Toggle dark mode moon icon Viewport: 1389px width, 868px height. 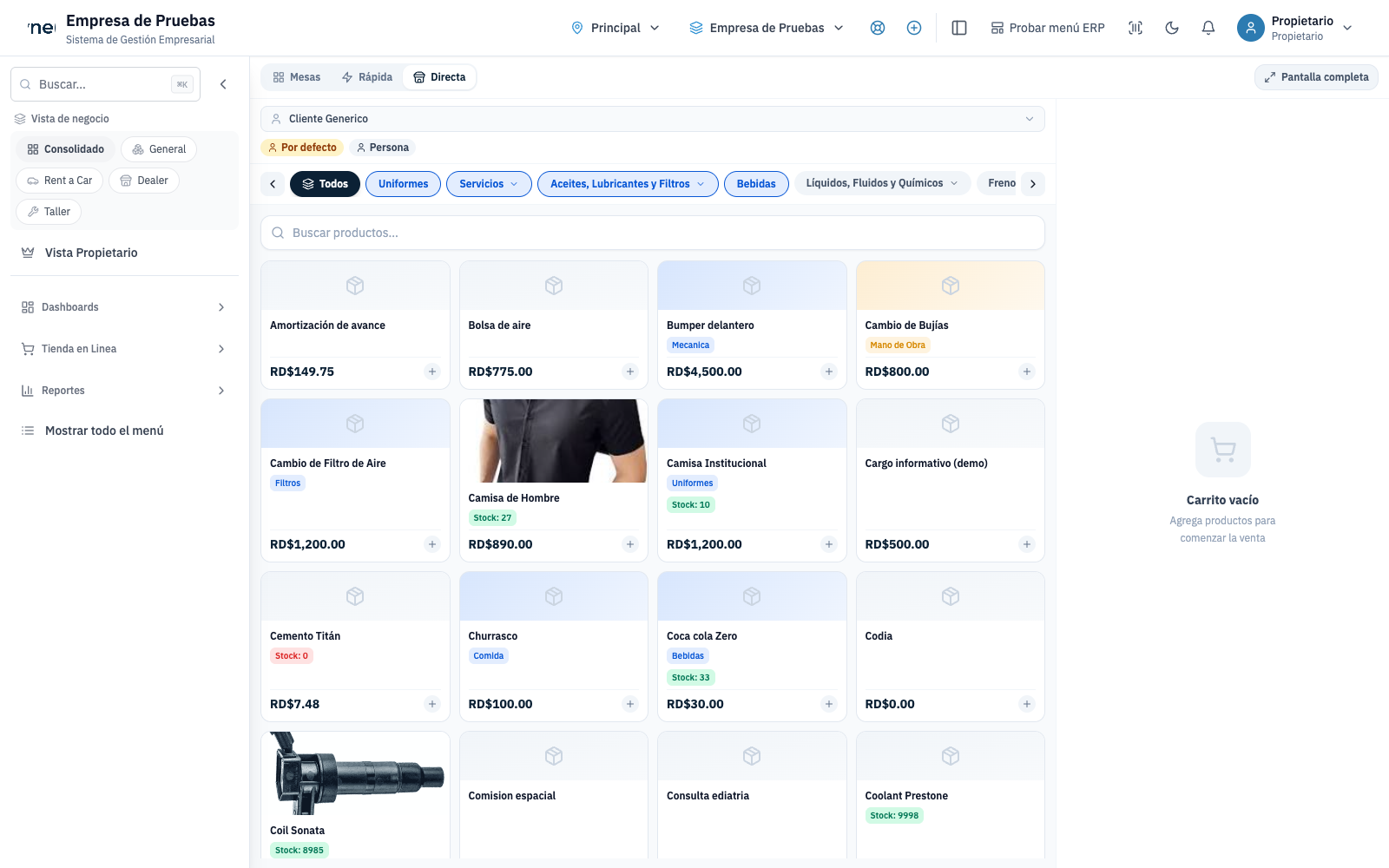(x=1172, y=28)
